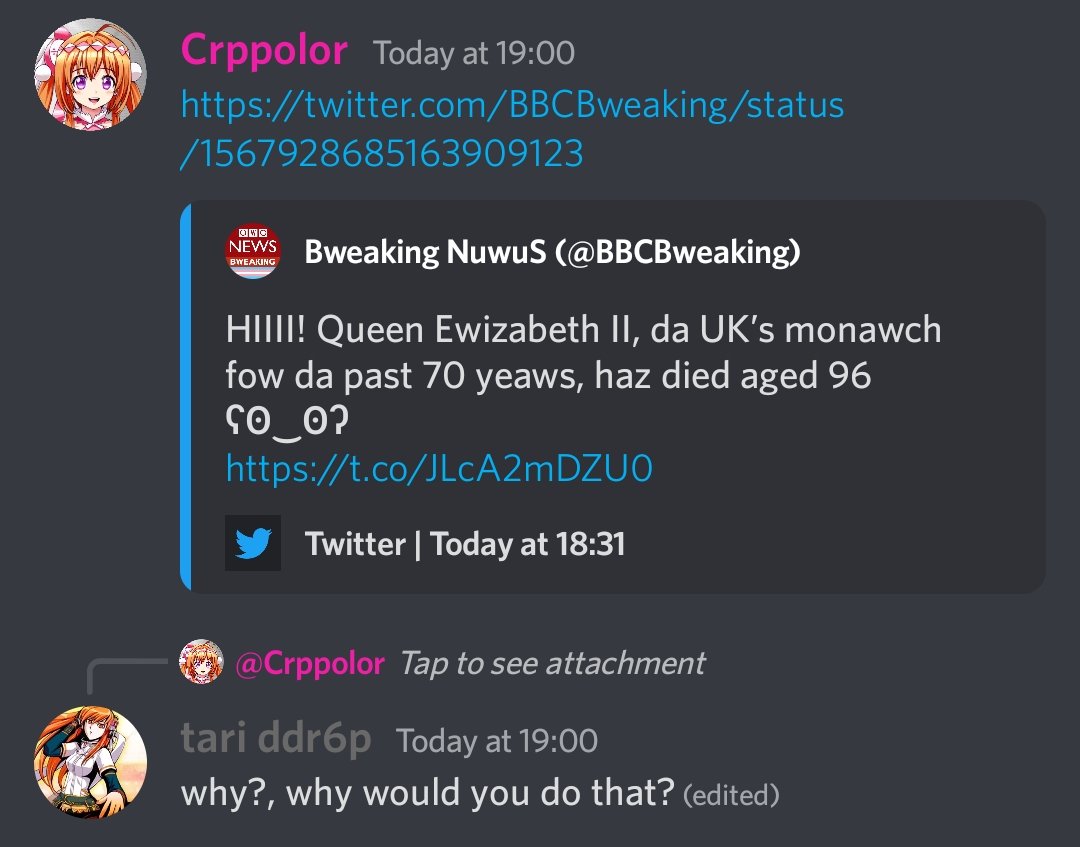
Task: Tap to see attachment in reply preview
Action: pyautogui.click(x=552, y=663)
